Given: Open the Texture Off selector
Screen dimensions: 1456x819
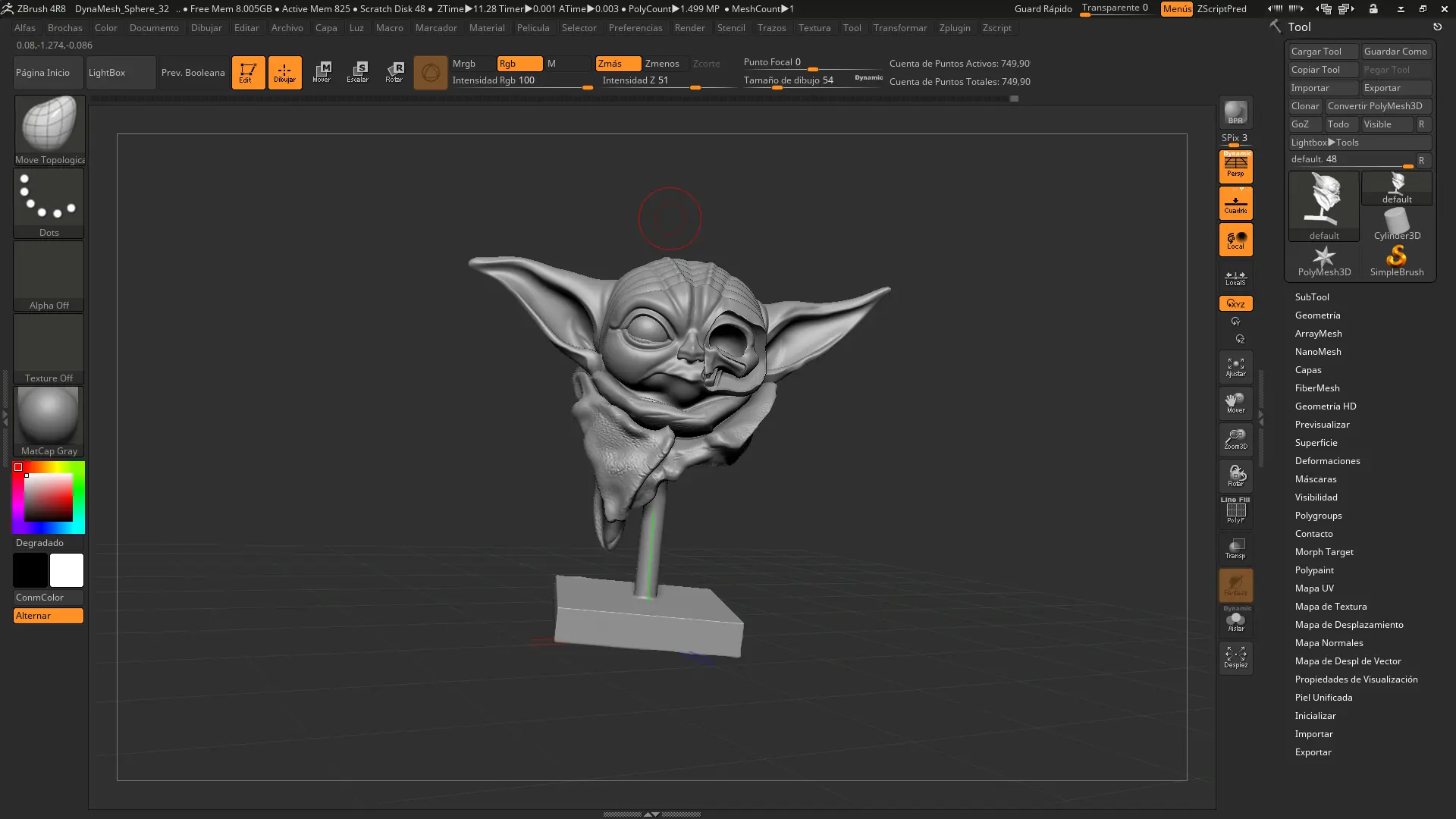Looking at the screenshot, I should 49,349.
